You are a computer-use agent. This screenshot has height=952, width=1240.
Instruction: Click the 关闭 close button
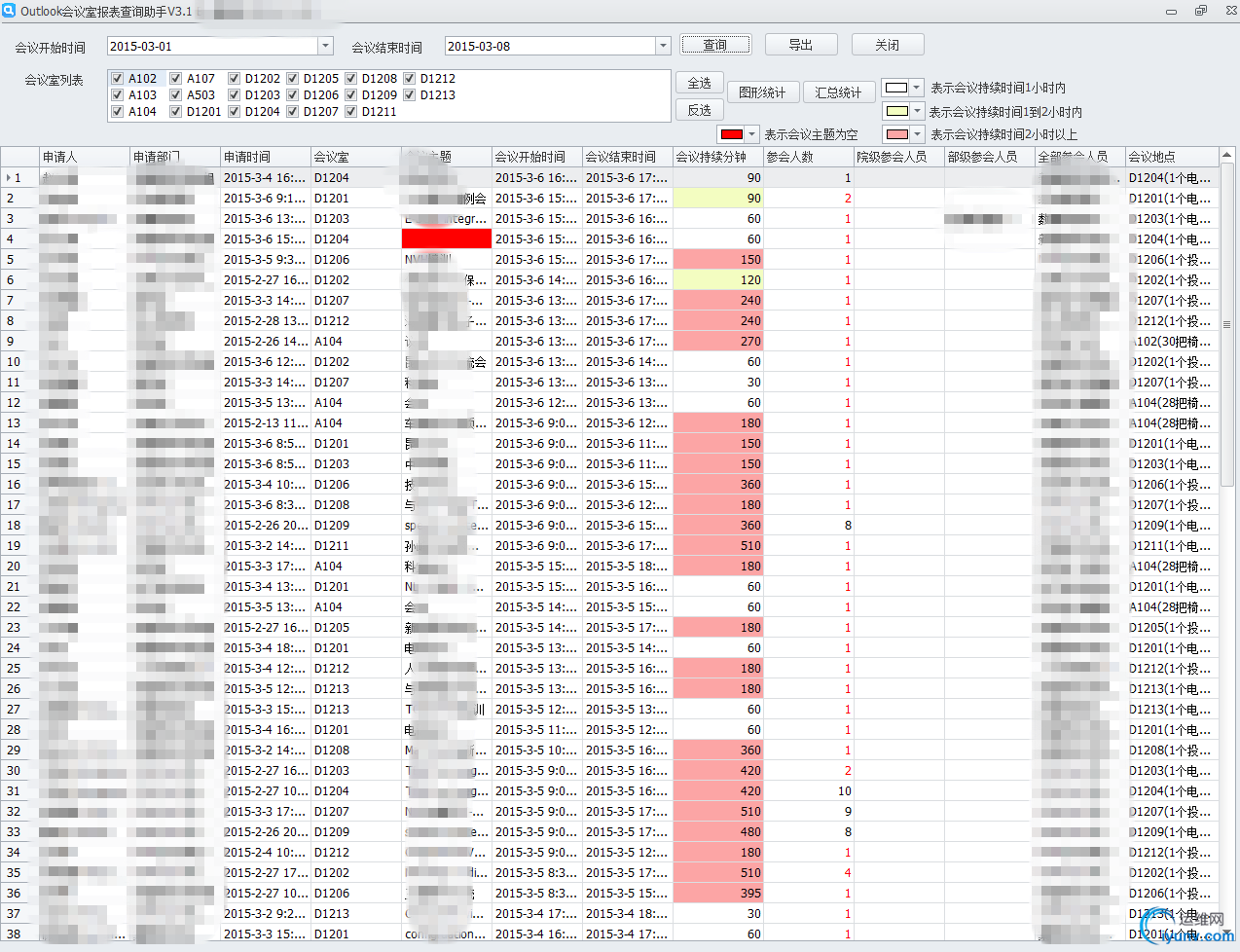tap(888, 45)
